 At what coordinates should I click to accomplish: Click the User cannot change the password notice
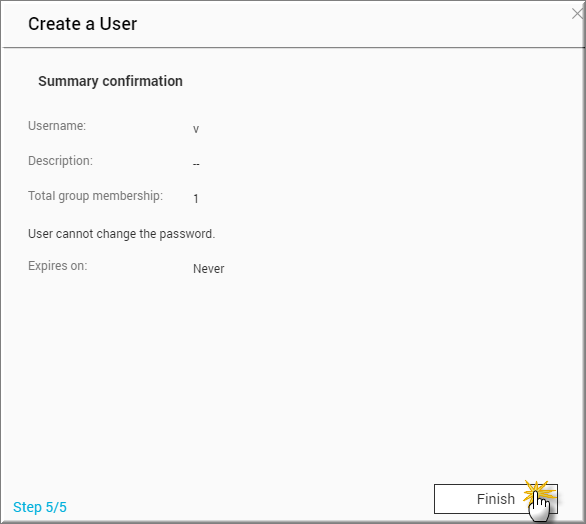121,234
